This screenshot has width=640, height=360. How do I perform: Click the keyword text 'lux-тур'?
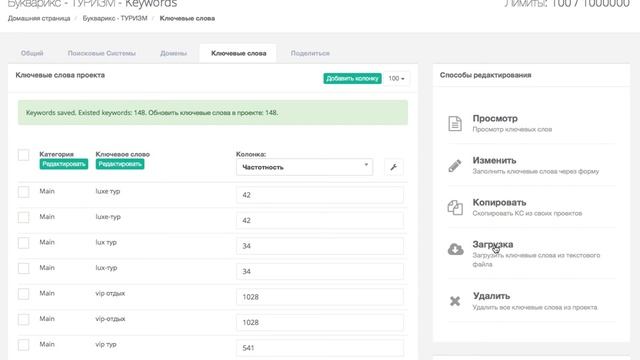106,268
